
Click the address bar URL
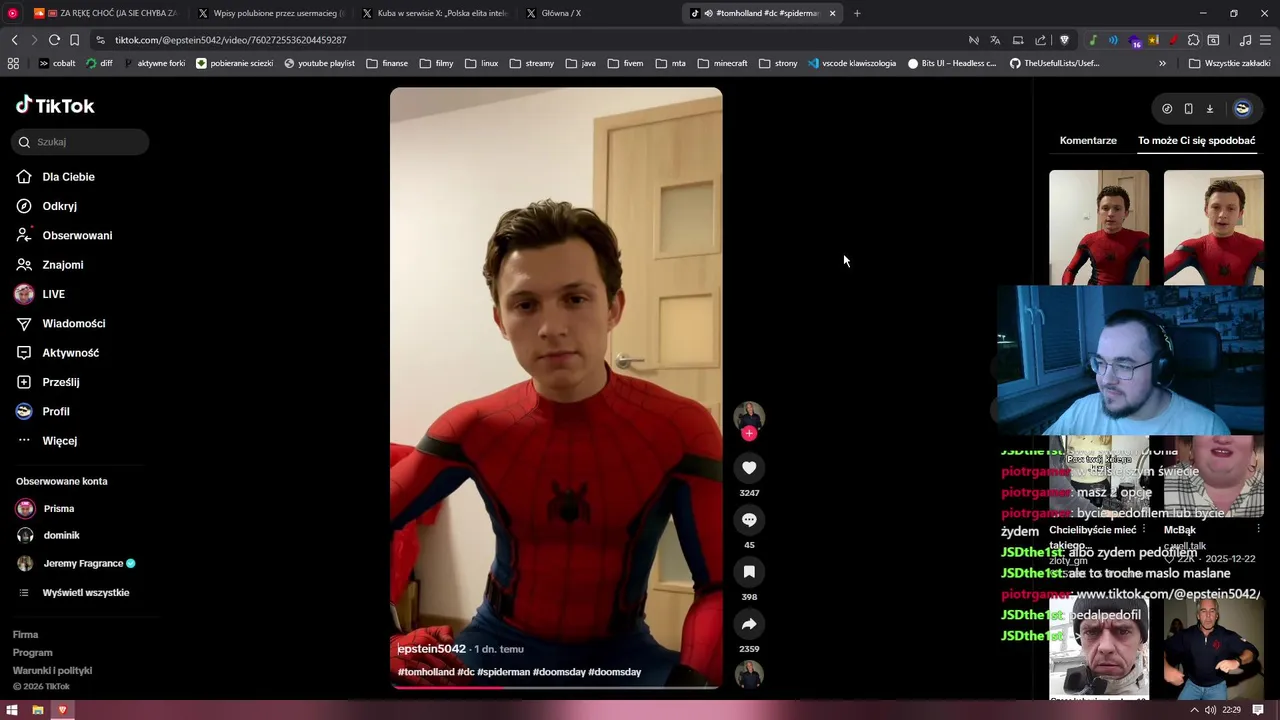(x=231, y=40)
